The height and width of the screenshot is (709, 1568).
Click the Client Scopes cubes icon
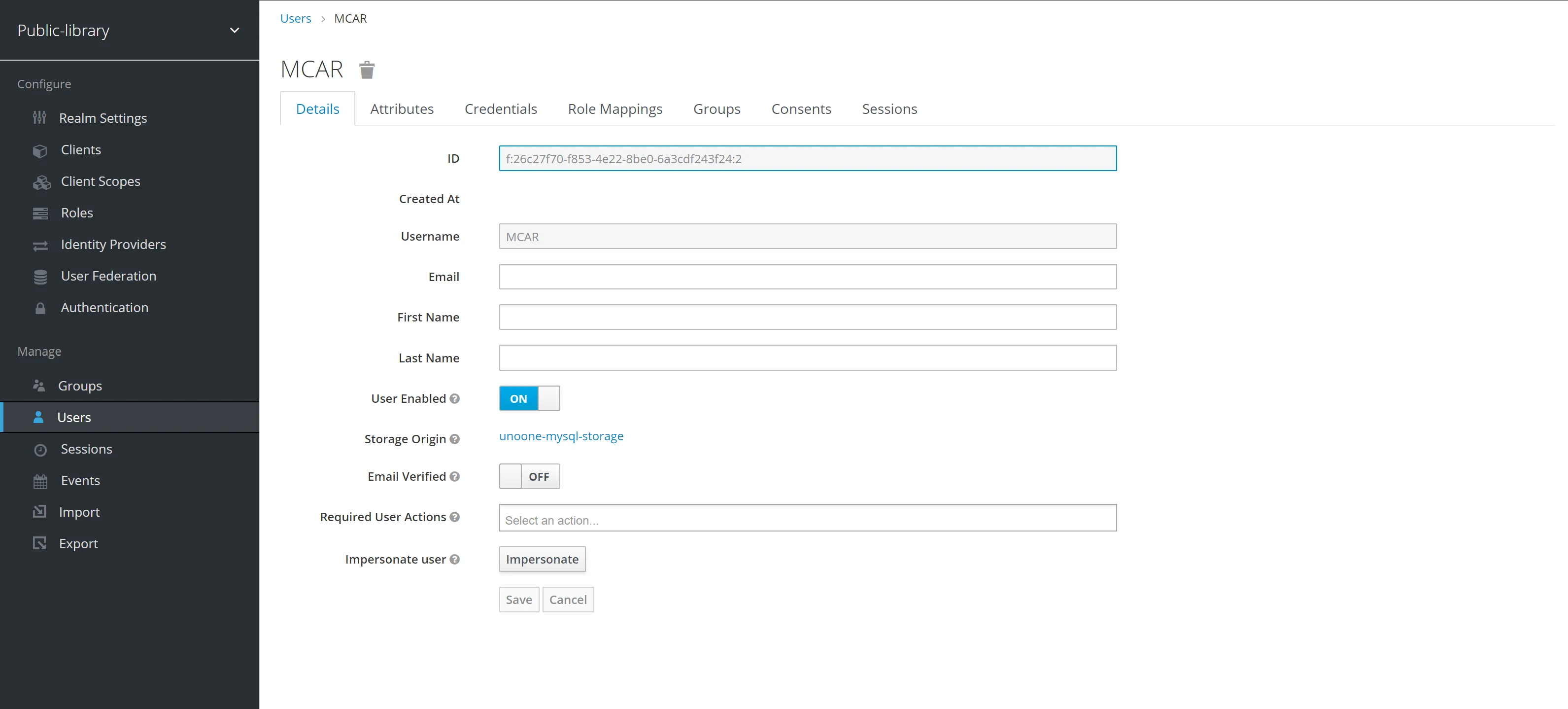(41, 182)
